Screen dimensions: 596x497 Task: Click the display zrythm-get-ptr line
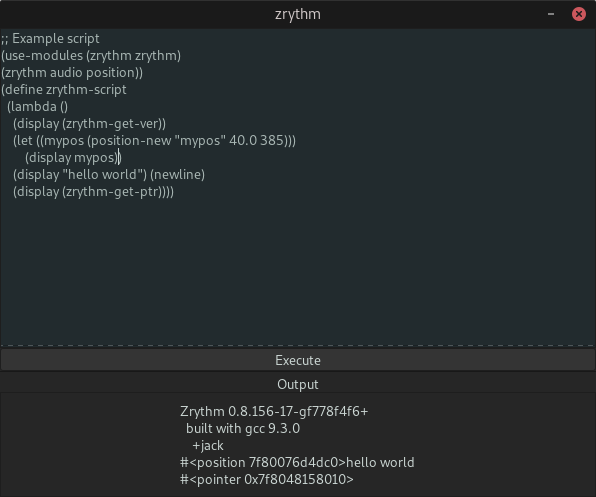click(94, 192)
